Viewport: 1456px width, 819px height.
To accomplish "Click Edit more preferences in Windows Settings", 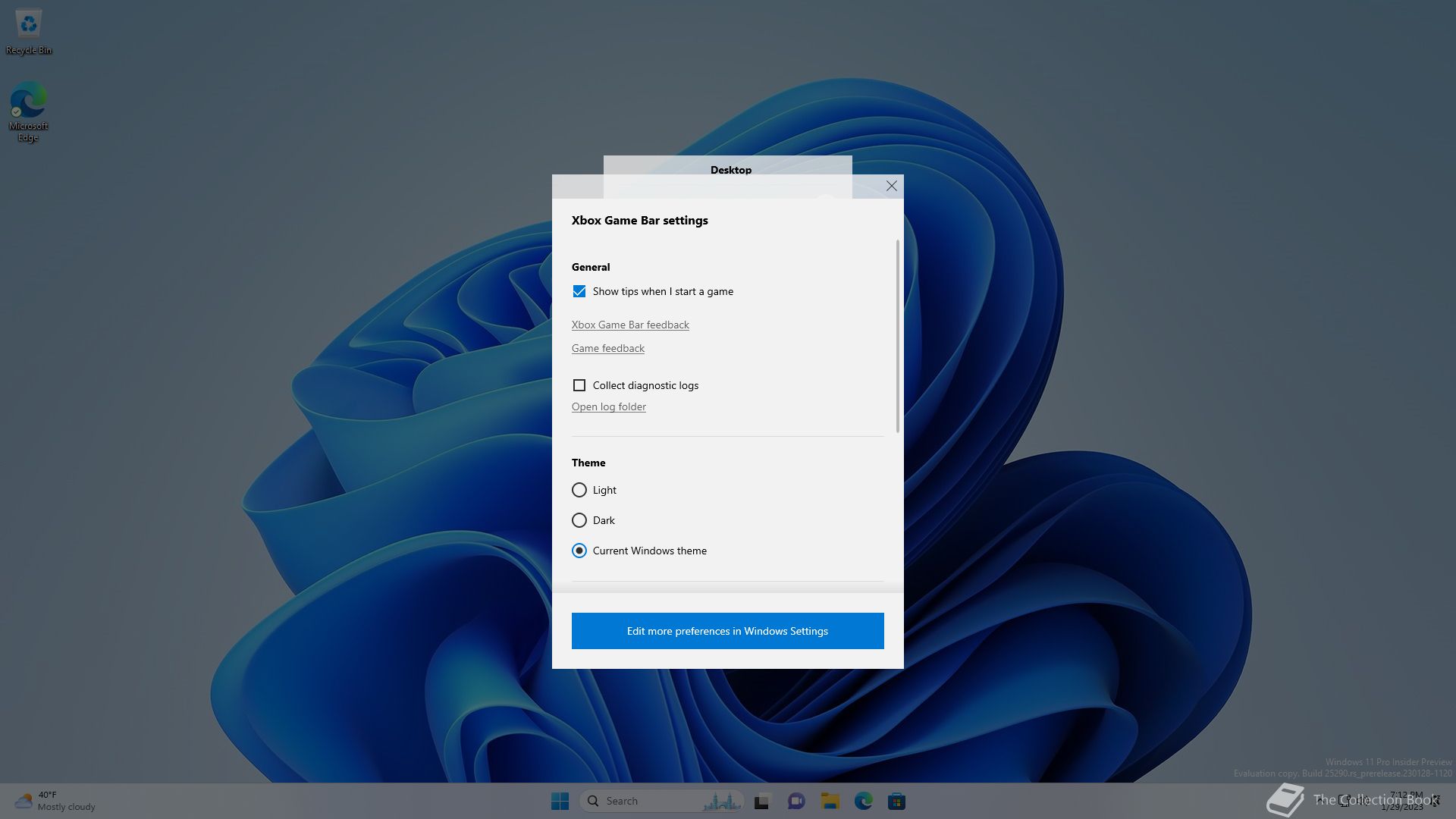I will coord(727,631).
